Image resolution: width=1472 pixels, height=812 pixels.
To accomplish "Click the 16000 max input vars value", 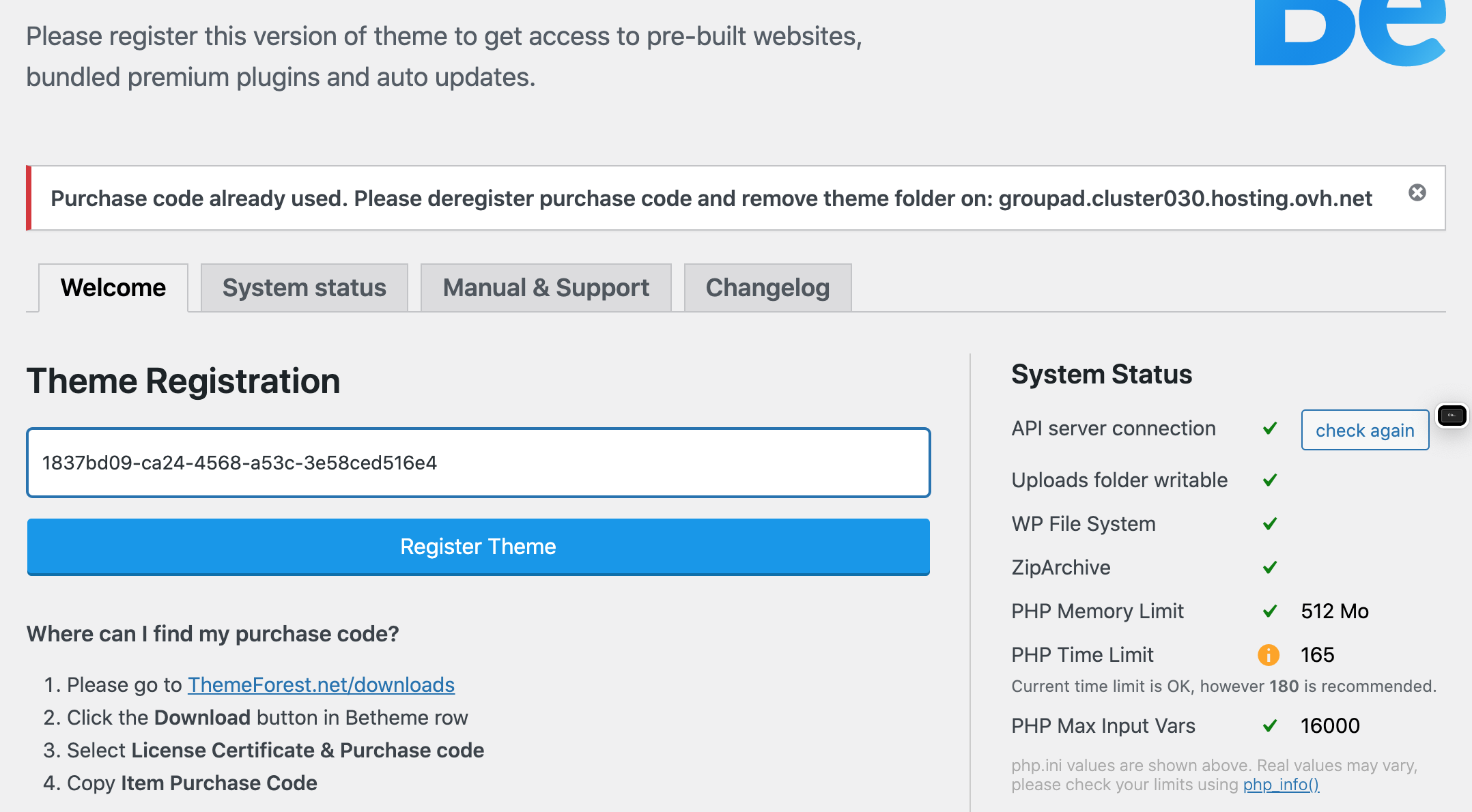I will coord(1331,726).
